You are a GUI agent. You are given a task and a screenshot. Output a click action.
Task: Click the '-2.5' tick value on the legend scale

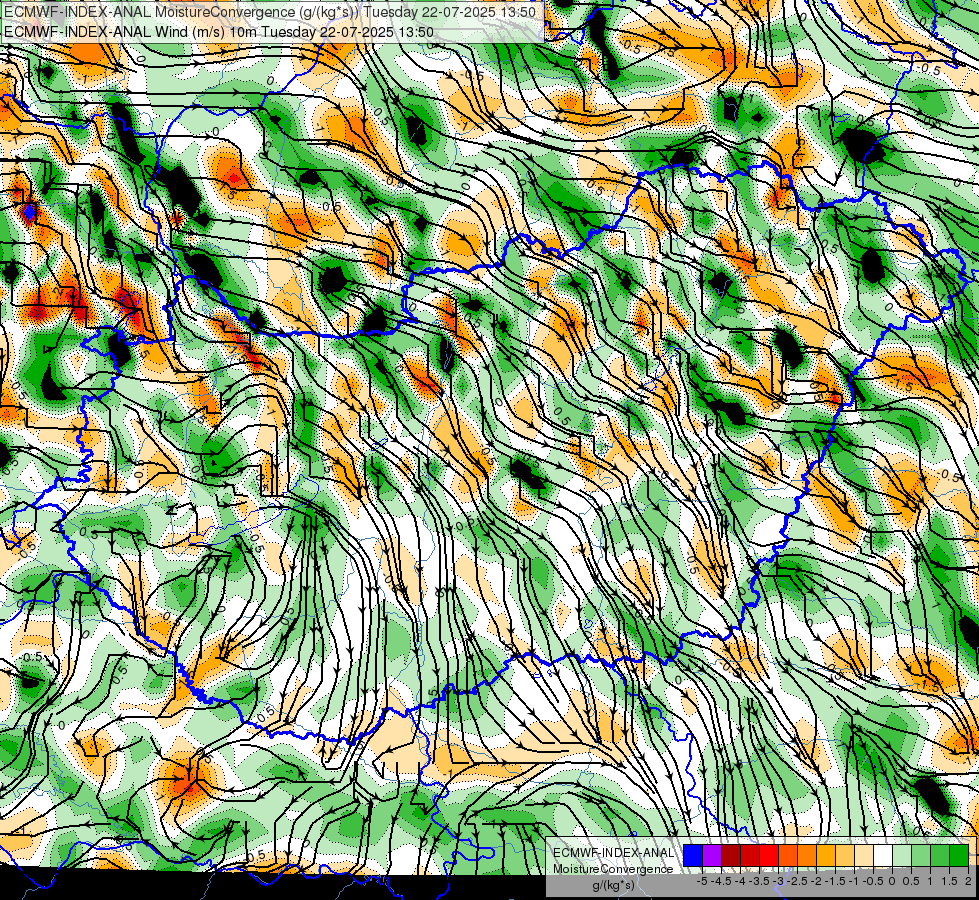[797, 881]
